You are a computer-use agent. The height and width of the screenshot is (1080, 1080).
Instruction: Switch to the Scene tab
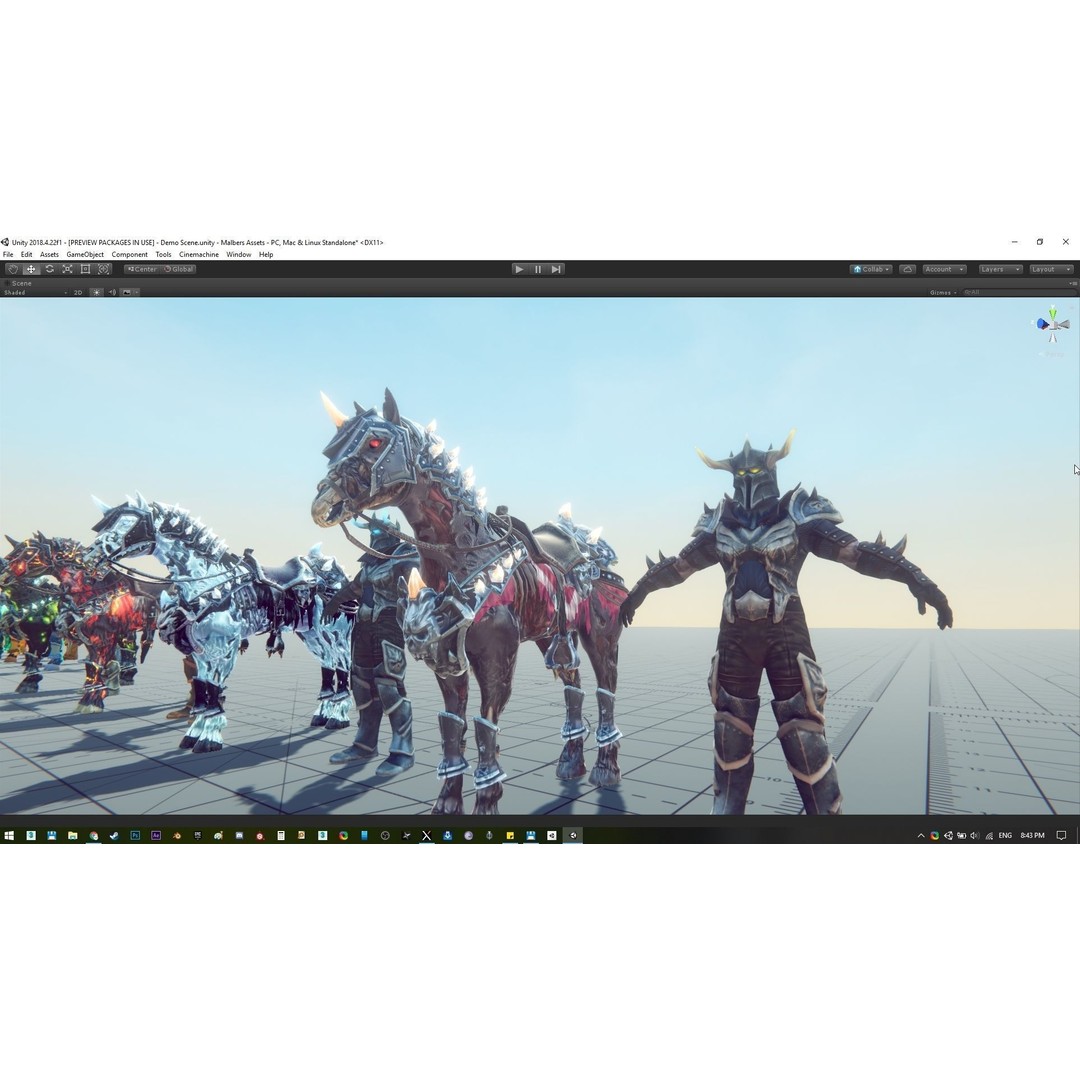coord(19,283)
